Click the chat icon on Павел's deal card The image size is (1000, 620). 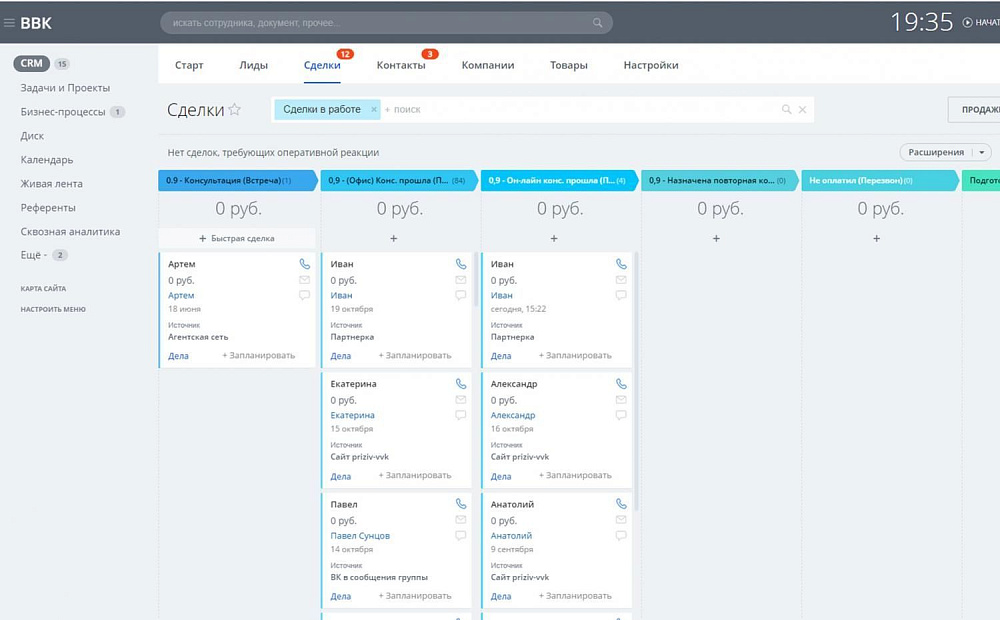tap(461, 536)
